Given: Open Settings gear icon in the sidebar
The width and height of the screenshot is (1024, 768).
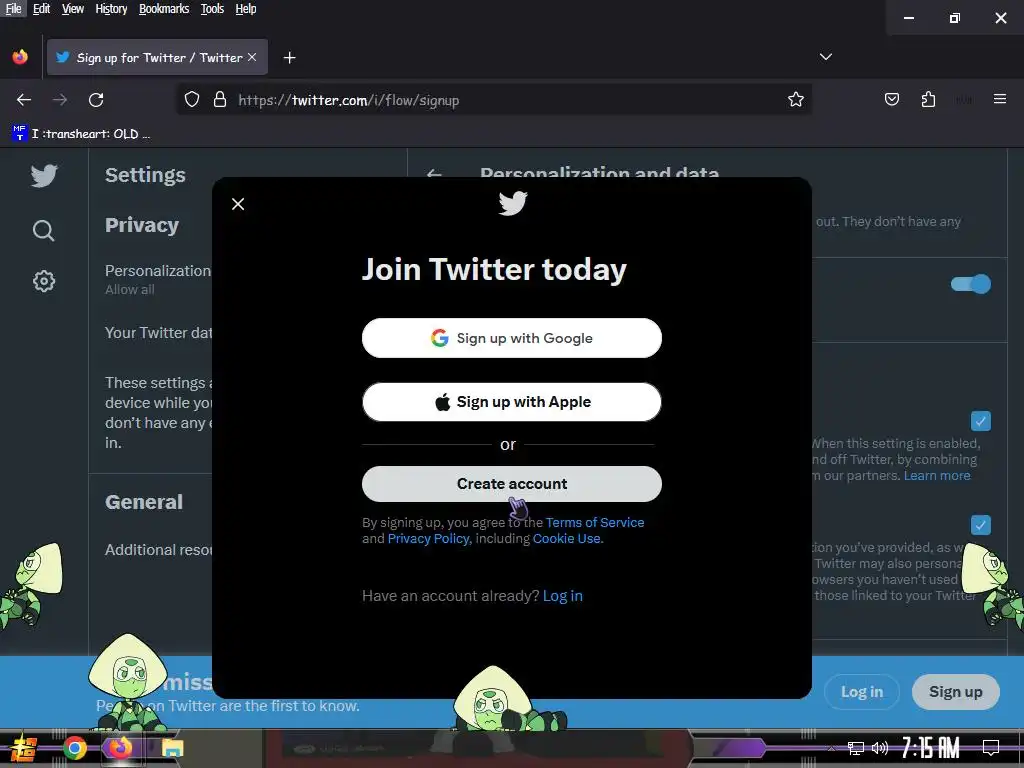Looking at the screenshot, I should [x=44, y=281].
